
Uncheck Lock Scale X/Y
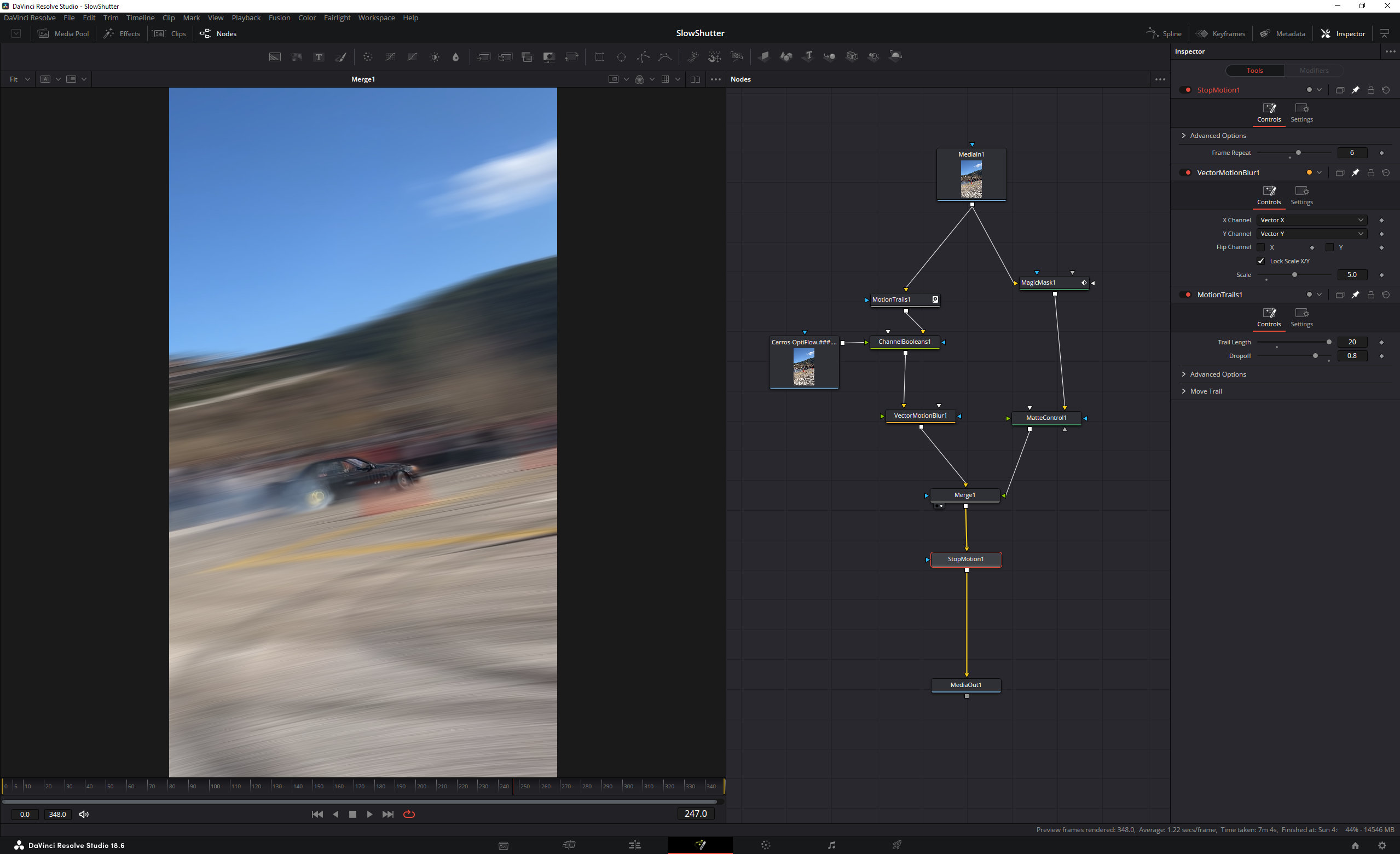(1261, 261)
